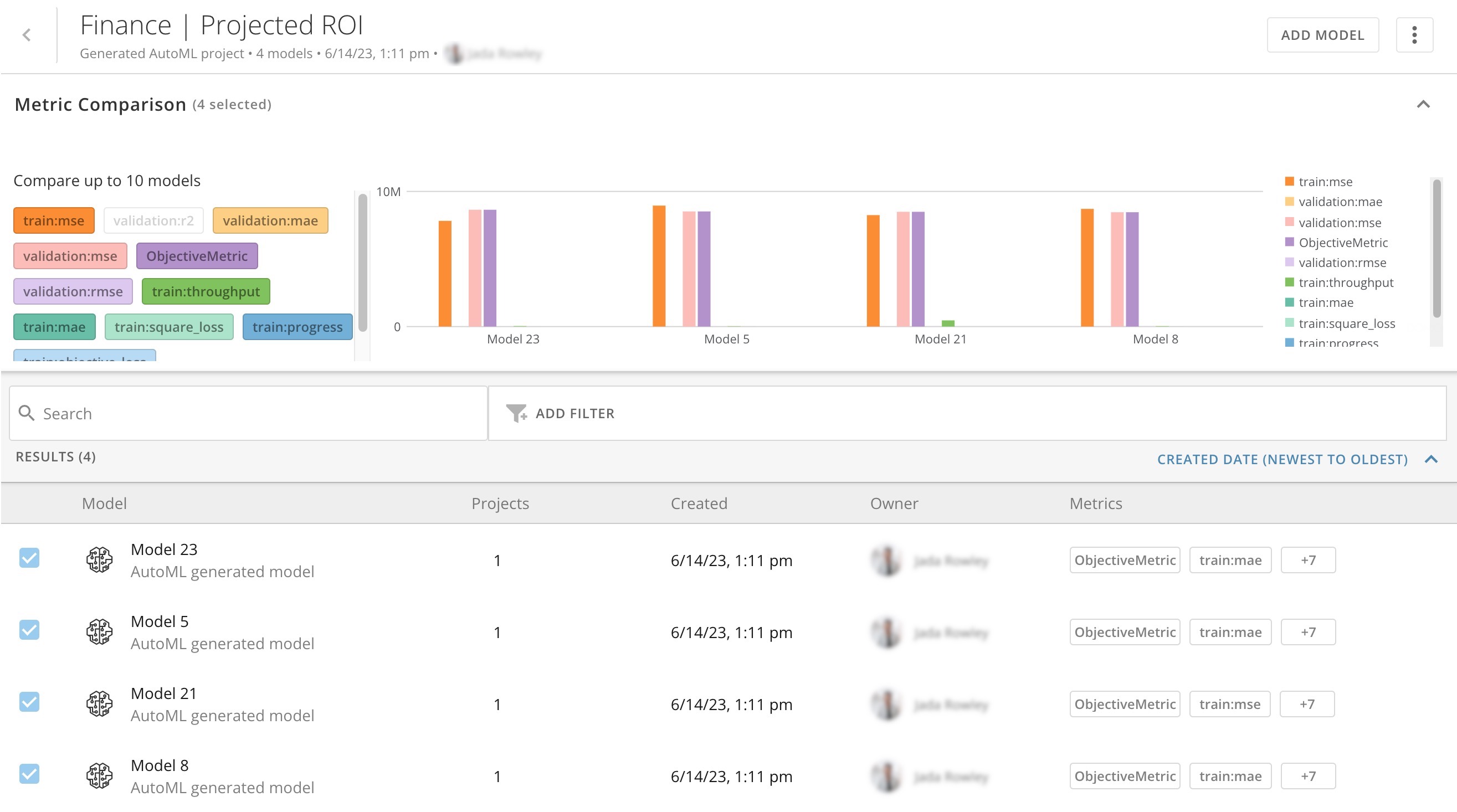Toggle the validation:r2 metric tag
1457x812 pixels.
tap(153, 220)
